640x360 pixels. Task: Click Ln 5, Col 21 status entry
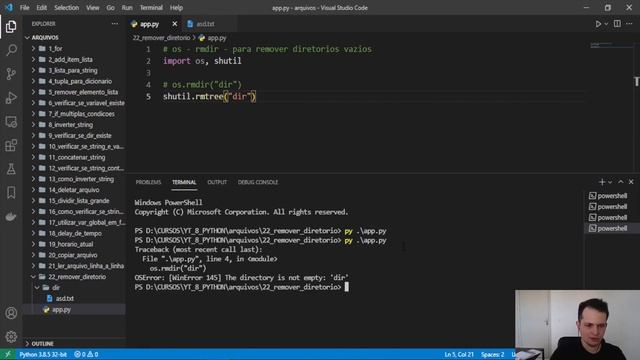click(x=459, y=354)
